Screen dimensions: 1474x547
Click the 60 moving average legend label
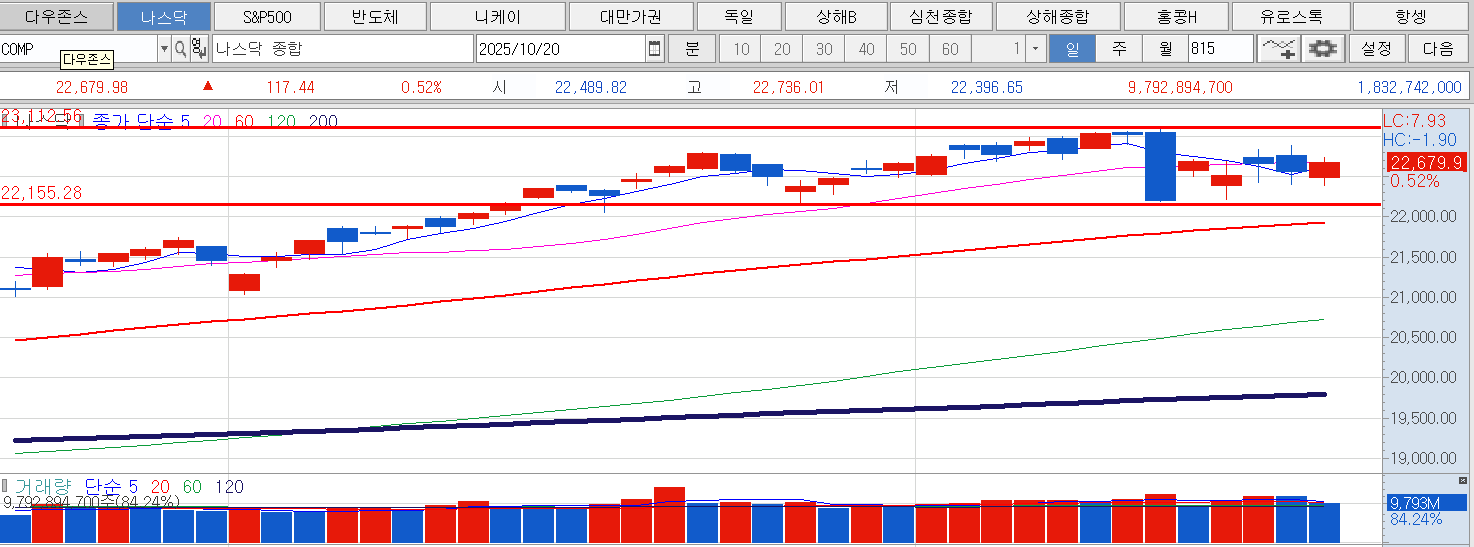[x=244, y=122]
